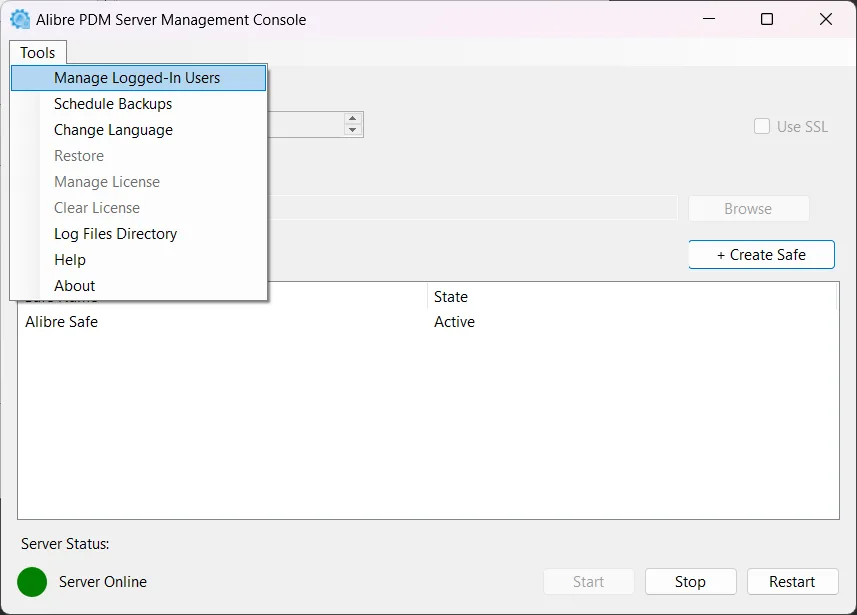
Task: Enable the Use SSL checkbox
Action: pos(762,126)
